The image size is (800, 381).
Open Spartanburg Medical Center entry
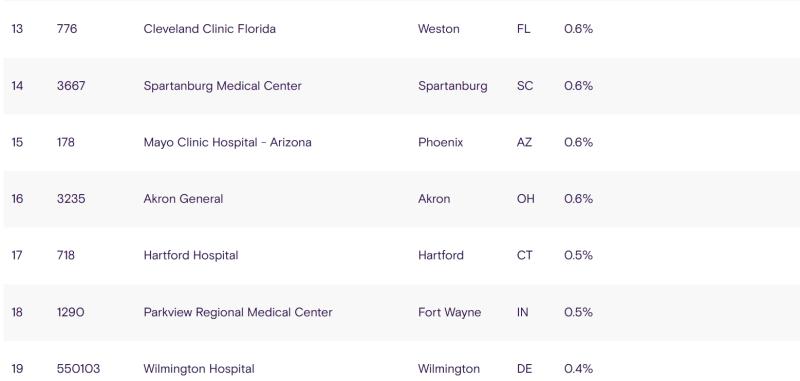pyautogui.click(x=222, y=86)
